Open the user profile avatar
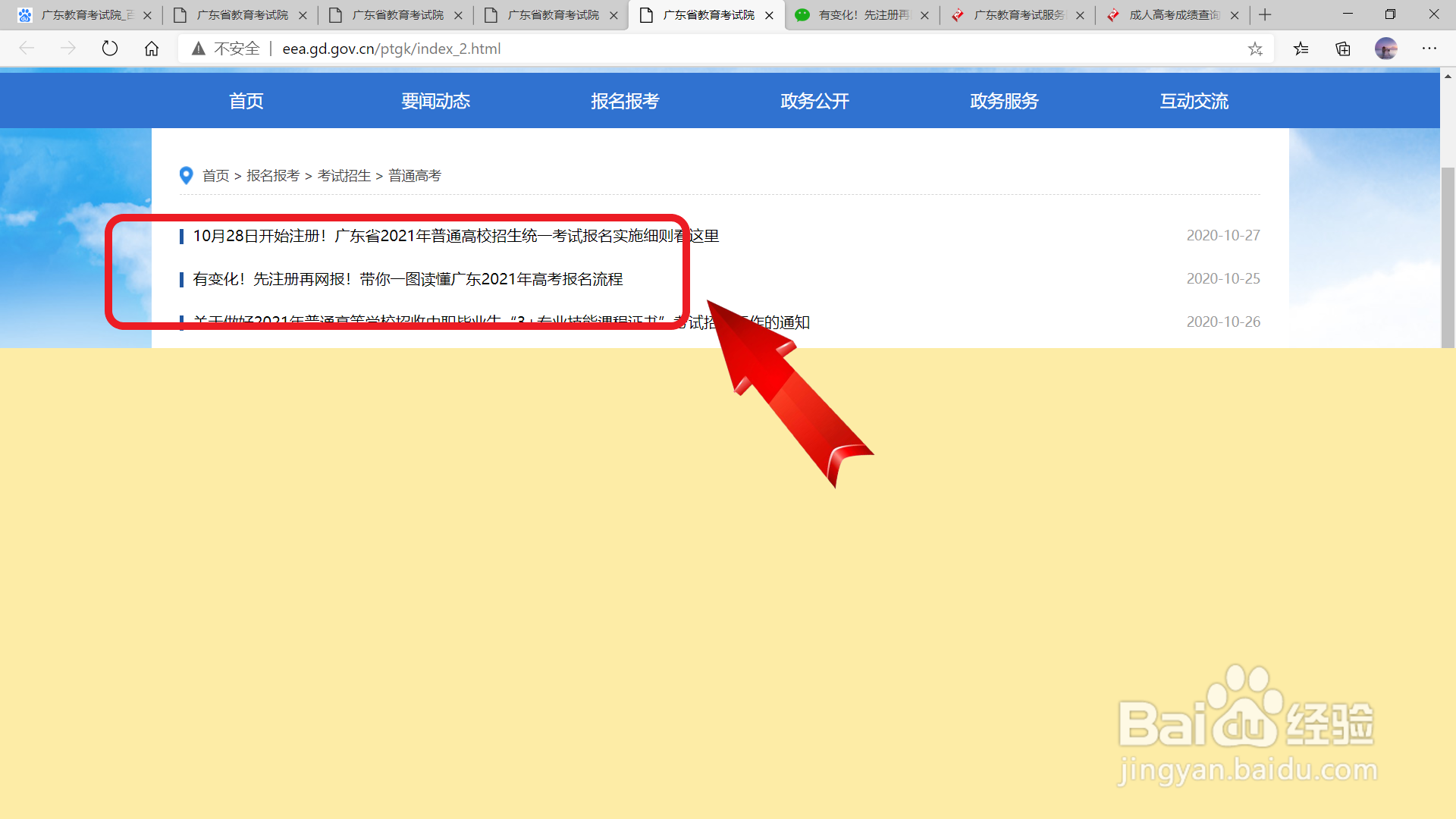Screen dimensions: 1456x819 point(1386,49)
